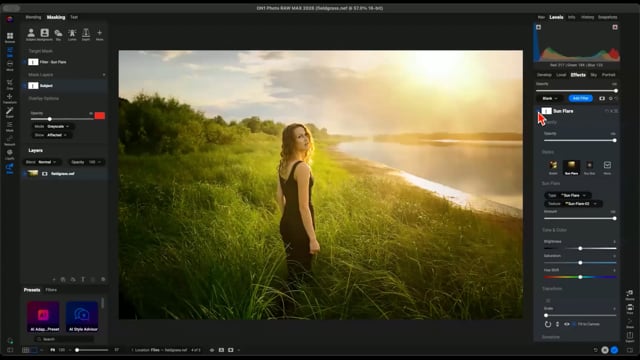640x360 pixels.
Task: Open the Show Affected dropdown
Action: point(51,135)
